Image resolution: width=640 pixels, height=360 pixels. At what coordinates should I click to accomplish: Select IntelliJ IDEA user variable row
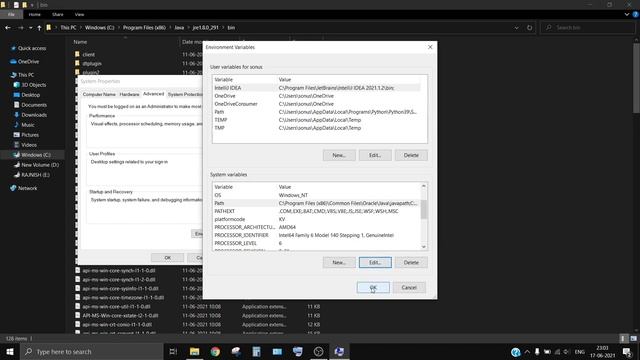(317, 88)
